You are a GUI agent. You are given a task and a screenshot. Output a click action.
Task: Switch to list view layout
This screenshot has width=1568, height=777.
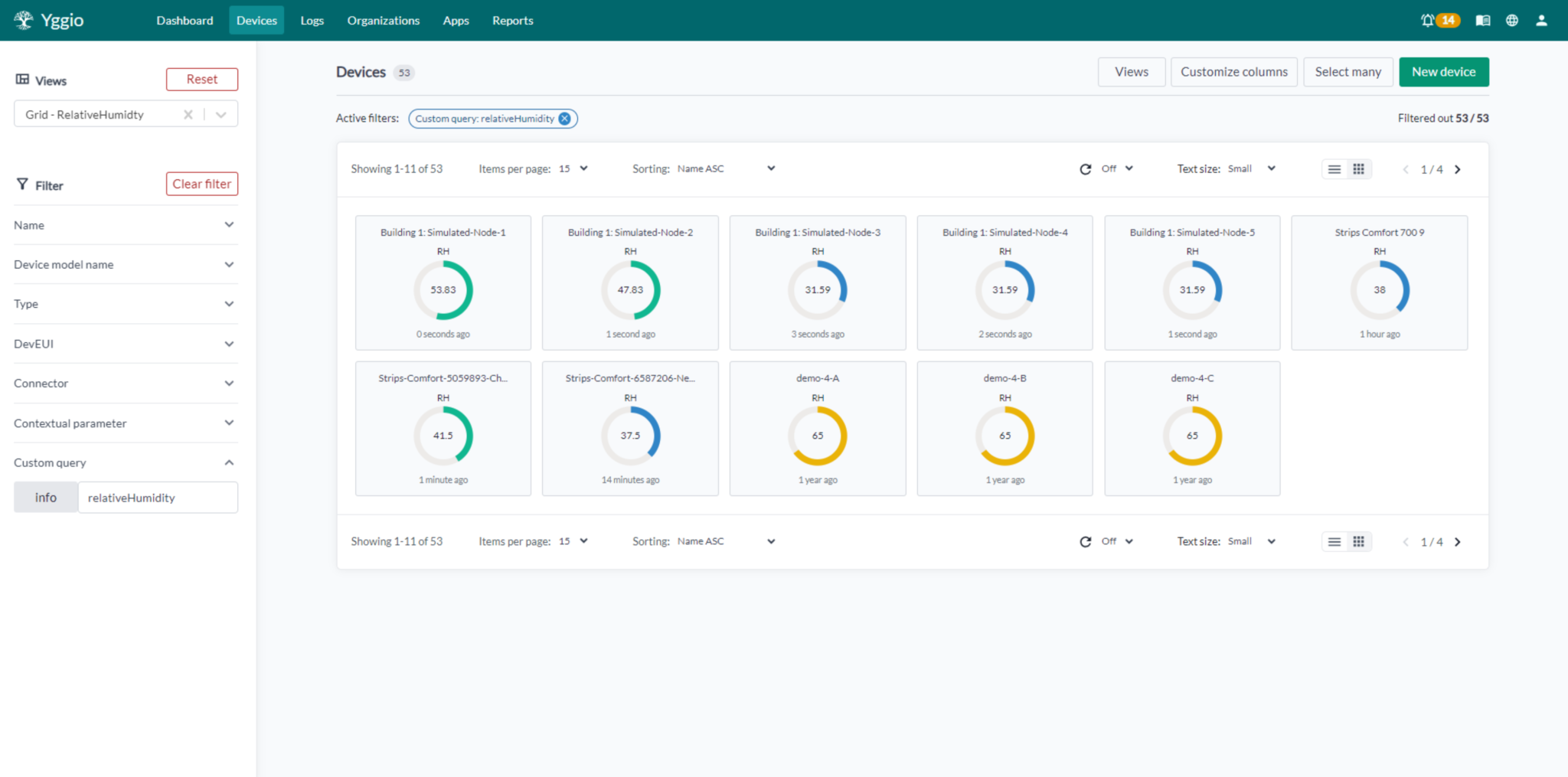tap(1334, 168)
